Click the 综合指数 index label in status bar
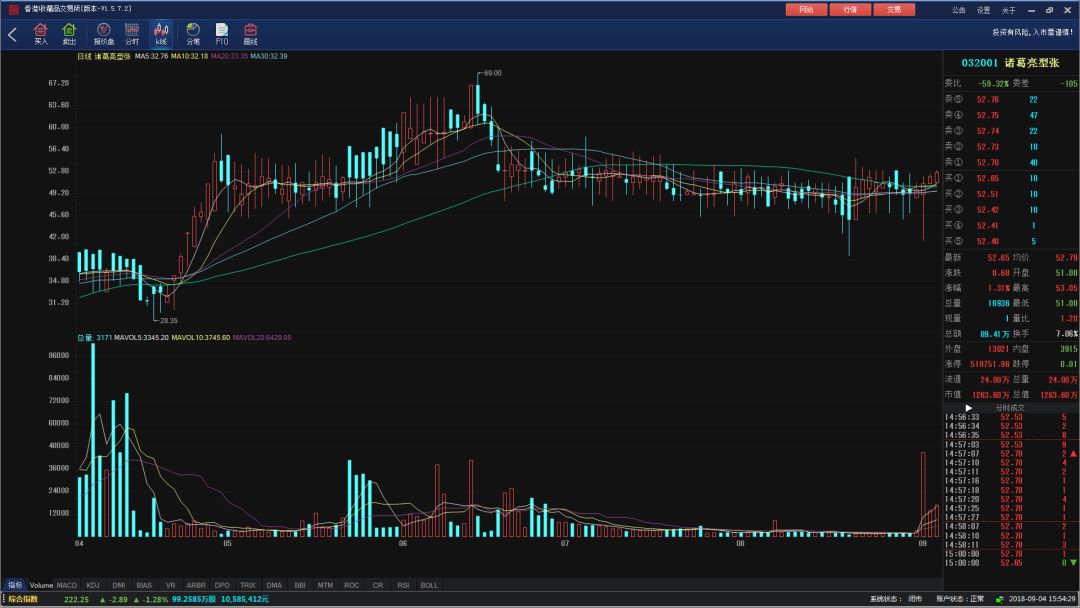The image size is (1080, 608). click(23, 600)
